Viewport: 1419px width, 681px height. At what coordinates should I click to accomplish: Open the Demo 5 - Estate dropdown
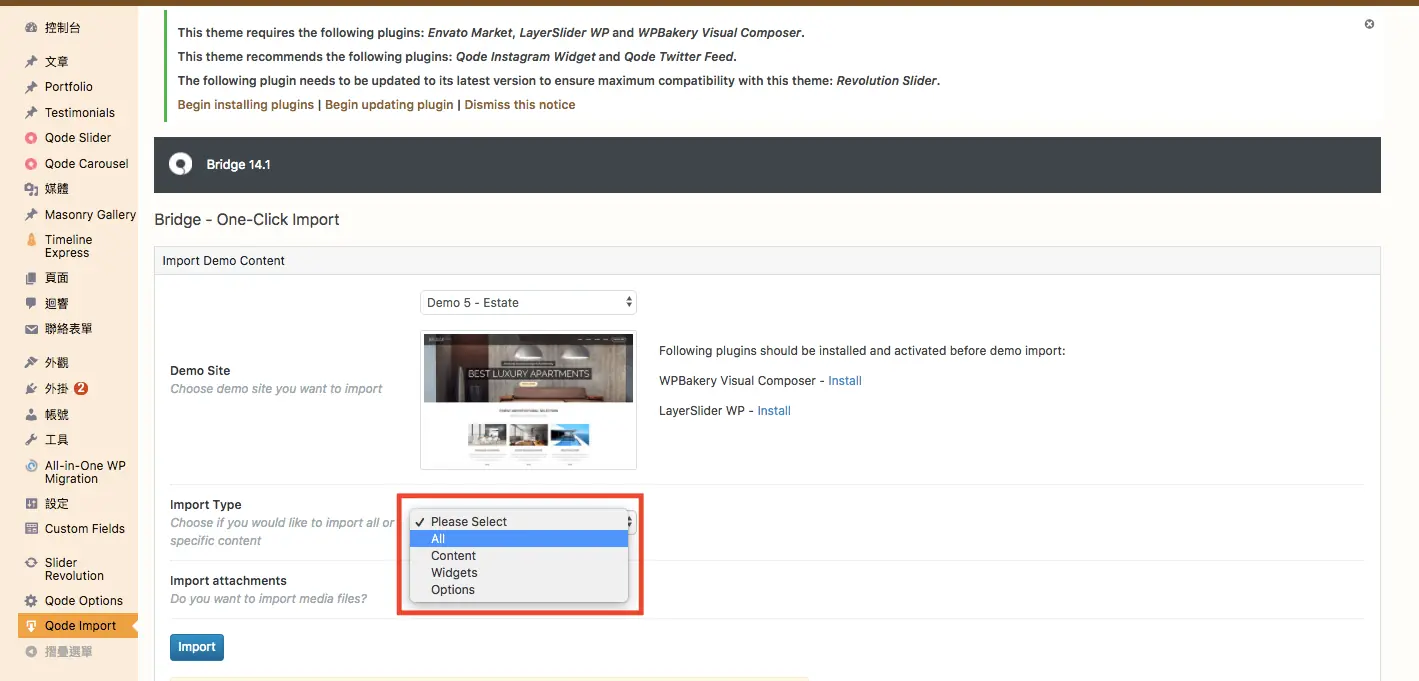[528, 302]
